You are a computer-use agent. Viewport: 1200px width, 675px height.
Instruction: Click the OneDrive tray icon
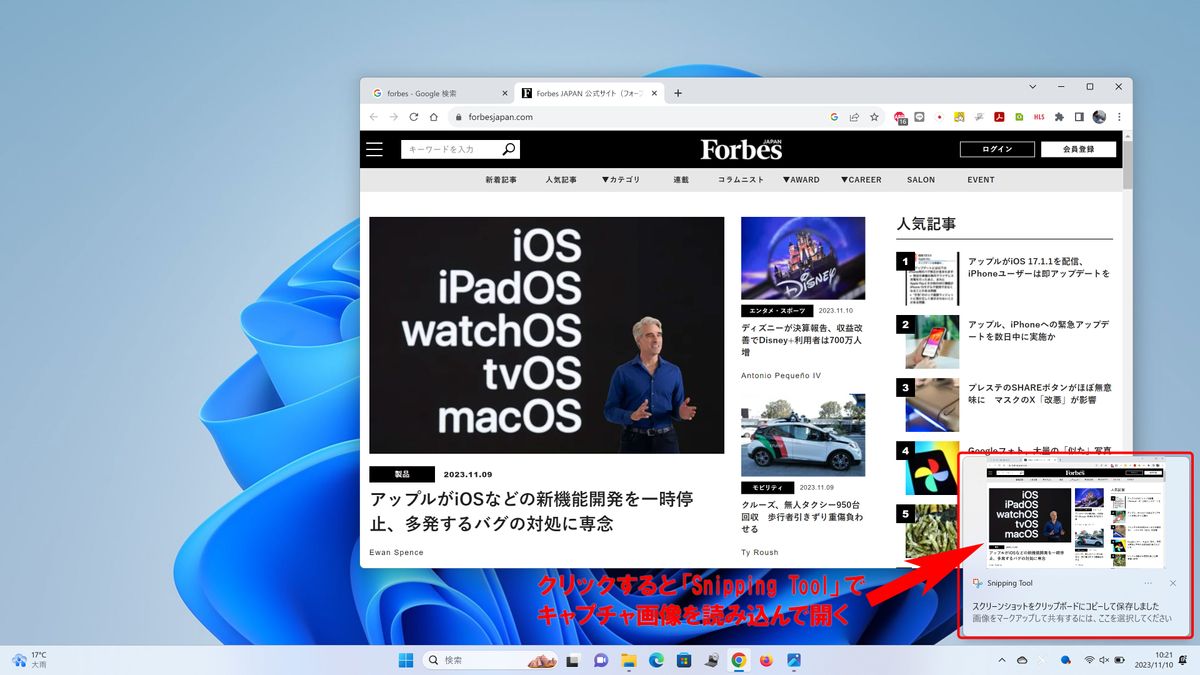tap(1022, 660)
